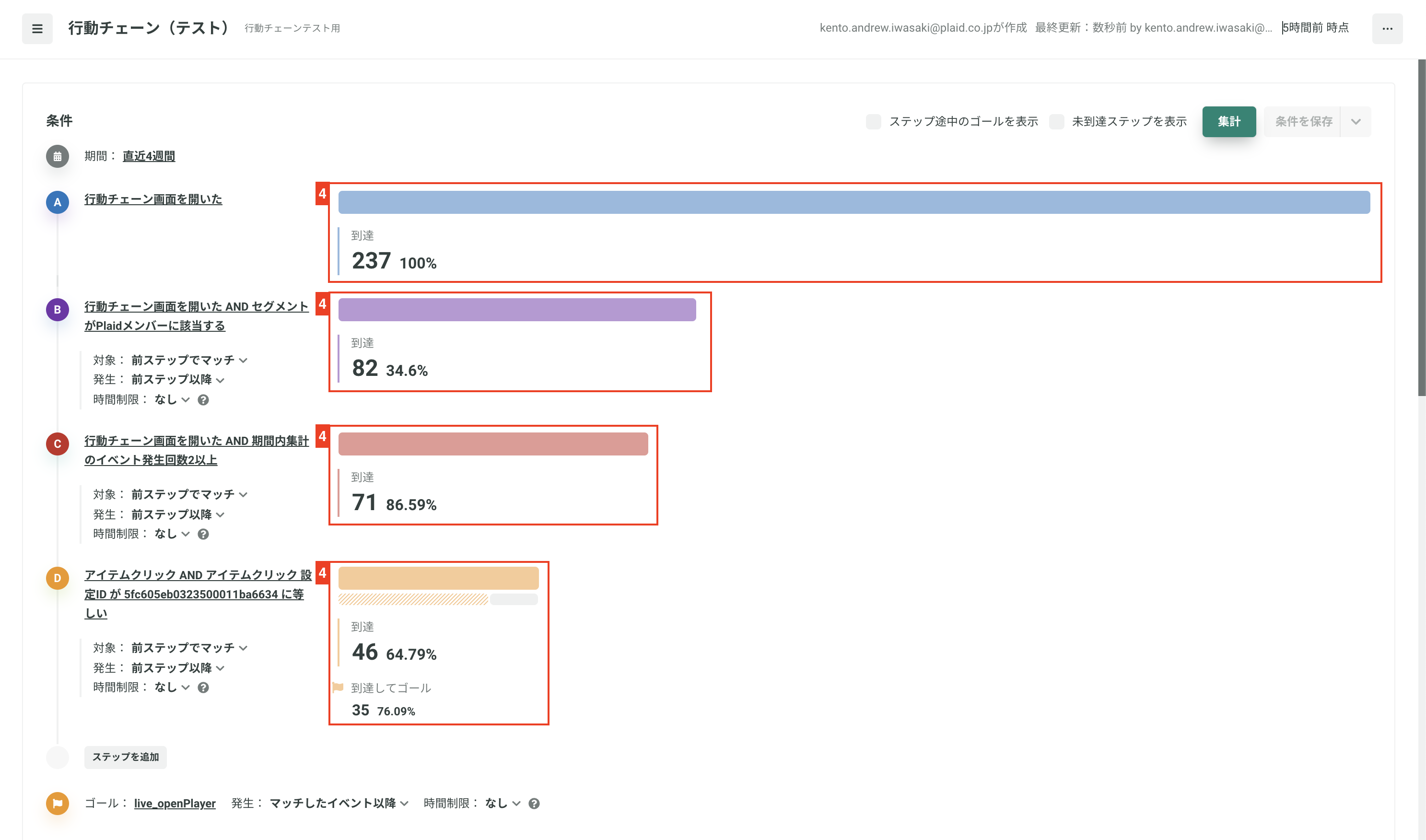This screenshot has width=1426, height=840.
Task: Click ステップを追加 button
Action: coord(126,758)
